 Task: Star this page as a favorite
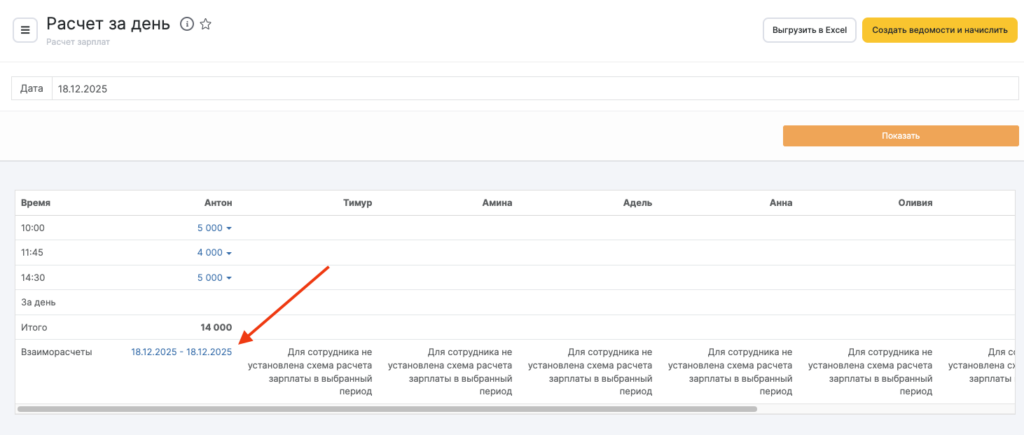click(206, 25)
